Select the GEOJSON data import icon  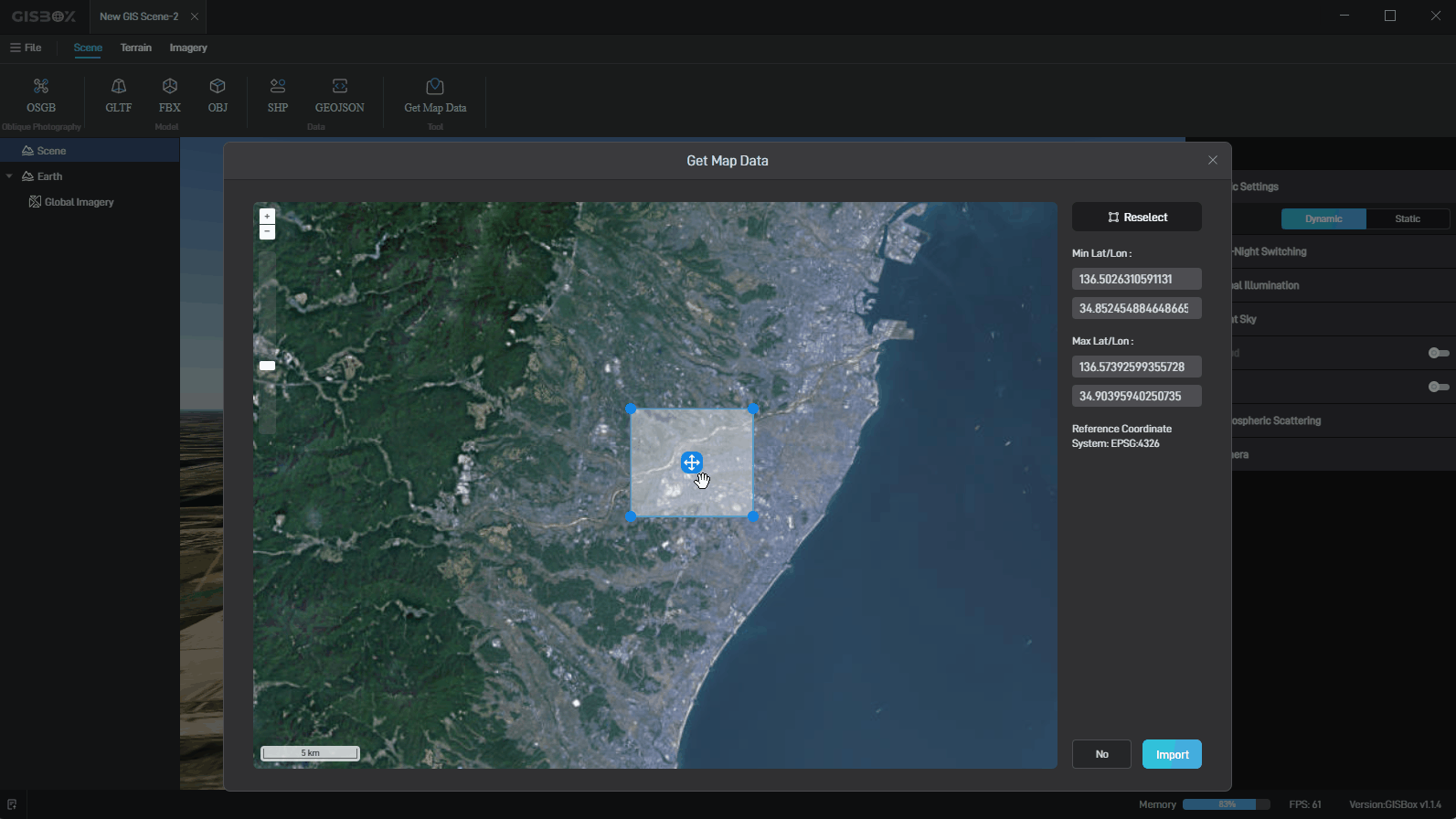tap(340, 95)
